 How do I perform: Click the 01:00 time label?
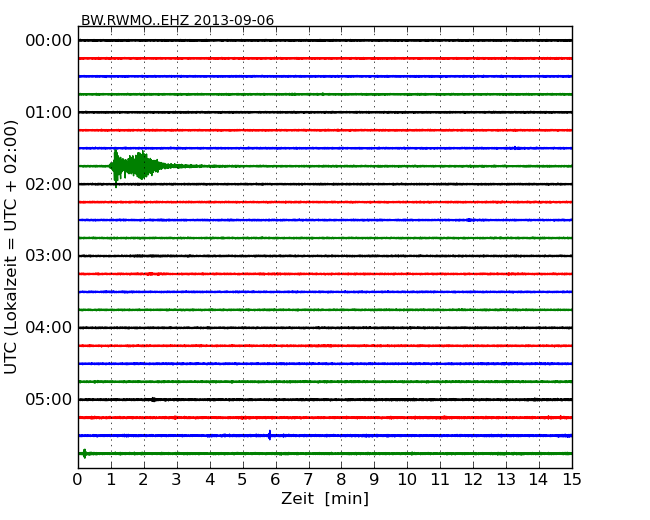tap(49, 112)
